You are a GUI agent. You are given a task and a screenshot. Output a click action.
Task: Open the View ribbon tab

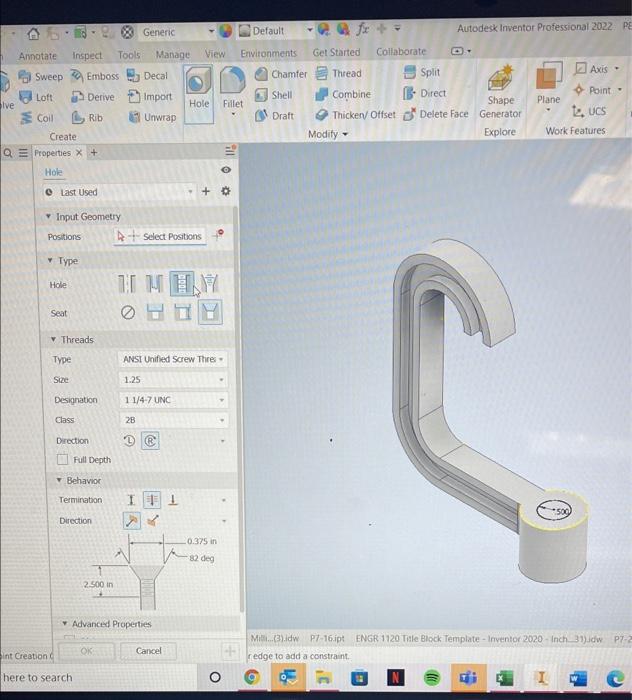coord(215,54)
